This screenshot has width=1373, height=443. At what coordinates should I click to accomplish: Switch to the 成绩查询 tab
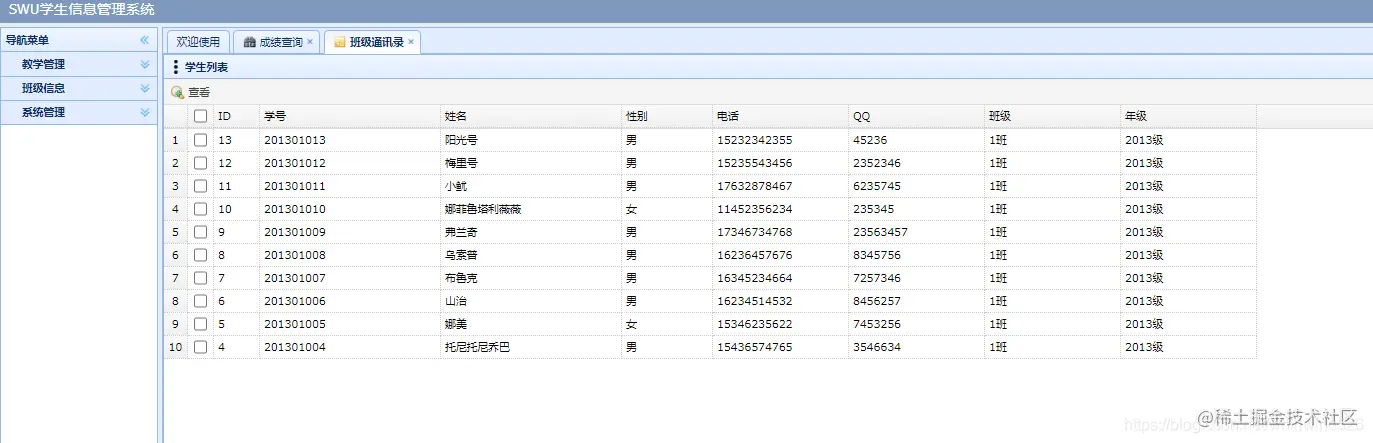click(277, 42)
